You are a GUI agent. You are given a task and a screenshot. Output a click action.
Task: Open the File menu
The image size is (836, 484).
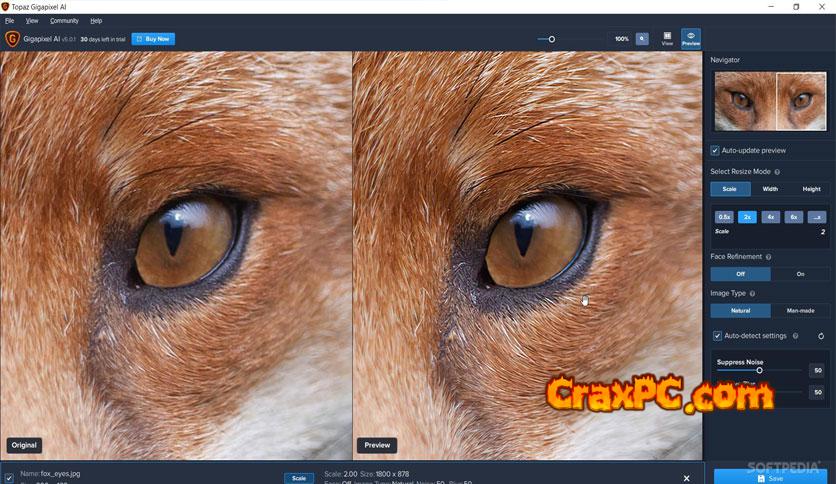(10, 21)
